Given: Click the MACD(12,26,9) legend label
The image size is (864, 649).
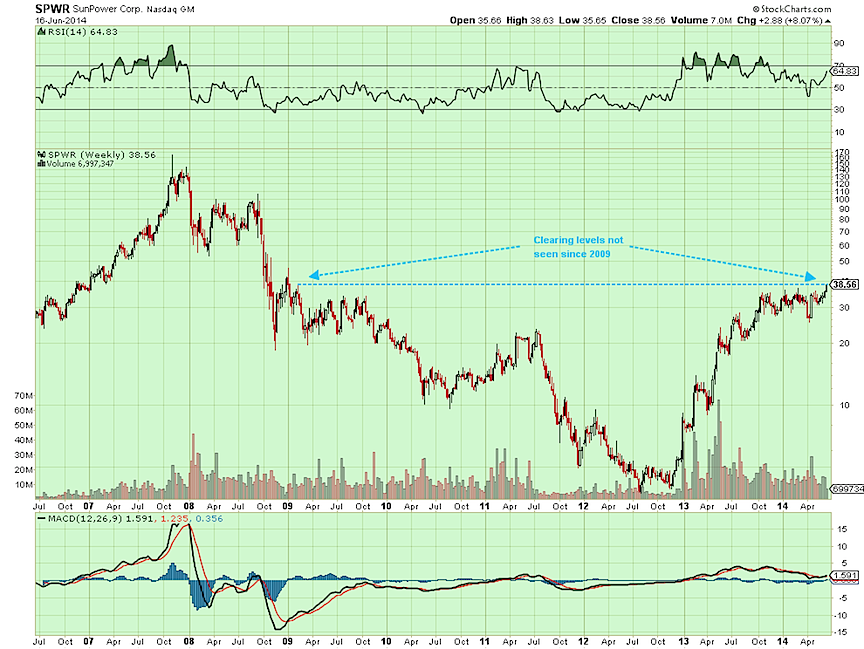Looking at the screenshot, I should (x=85, y=518).
